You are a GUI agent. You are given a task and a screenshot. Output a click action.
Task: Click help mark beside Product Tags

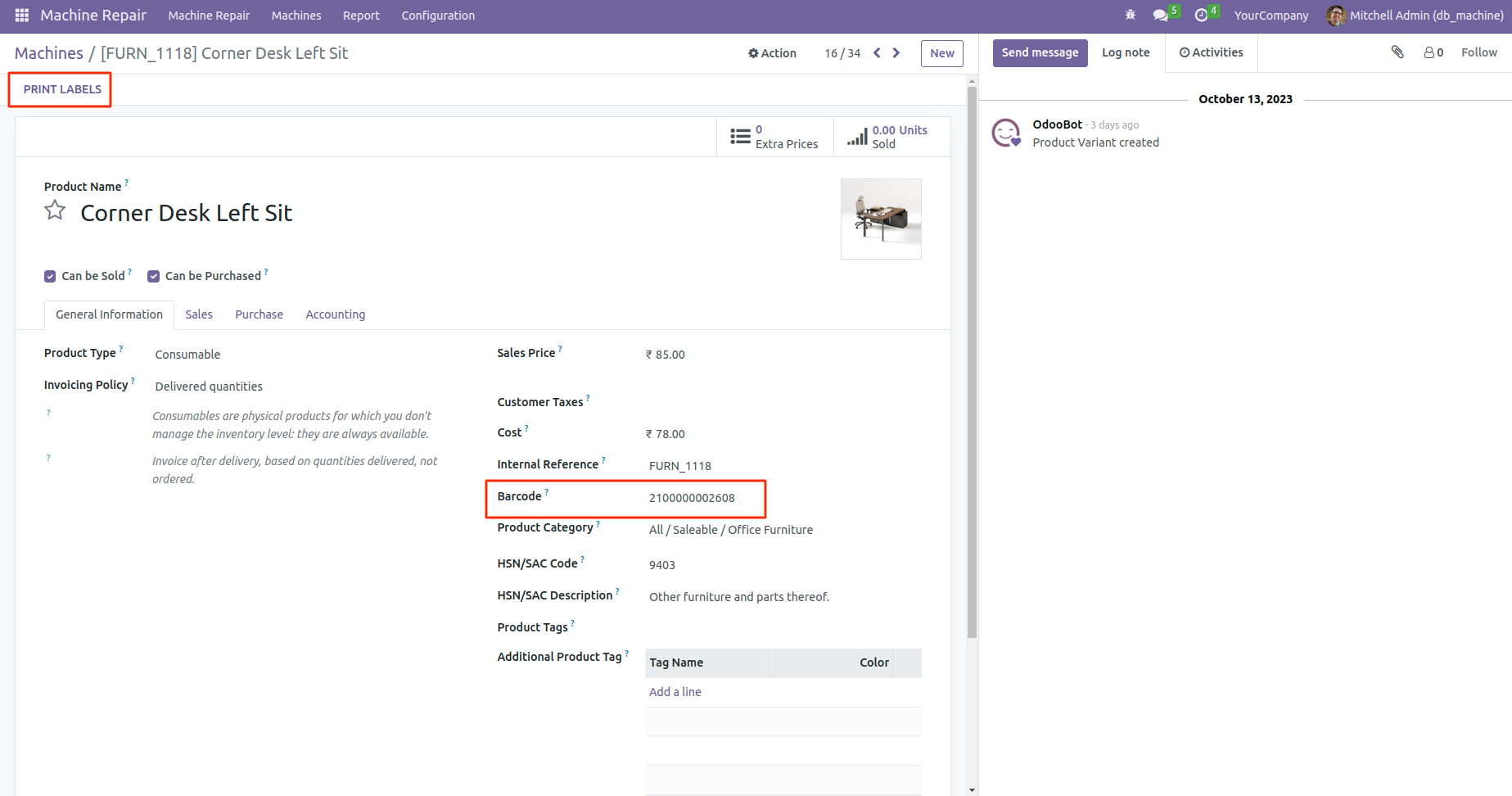click(572, 623)
